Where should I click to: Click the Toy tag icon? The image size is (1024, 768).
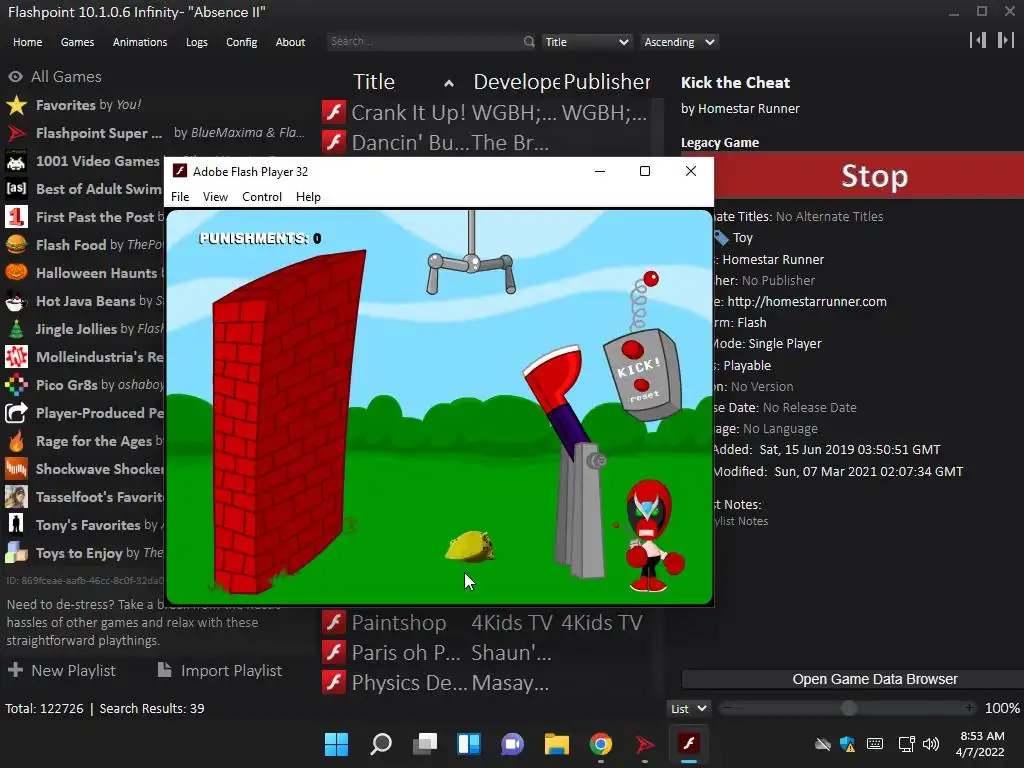721,238
